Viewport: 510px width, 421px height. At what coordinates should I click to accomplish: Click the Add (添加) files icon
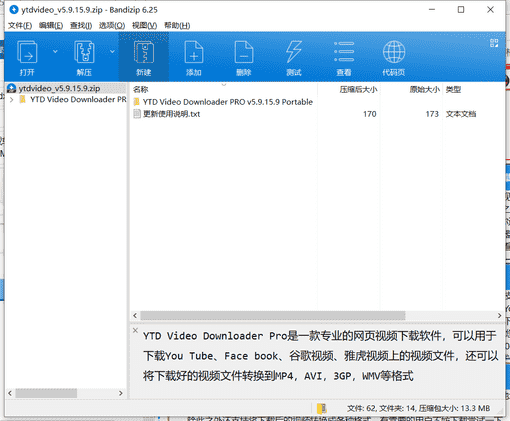(x=194, y=52)
